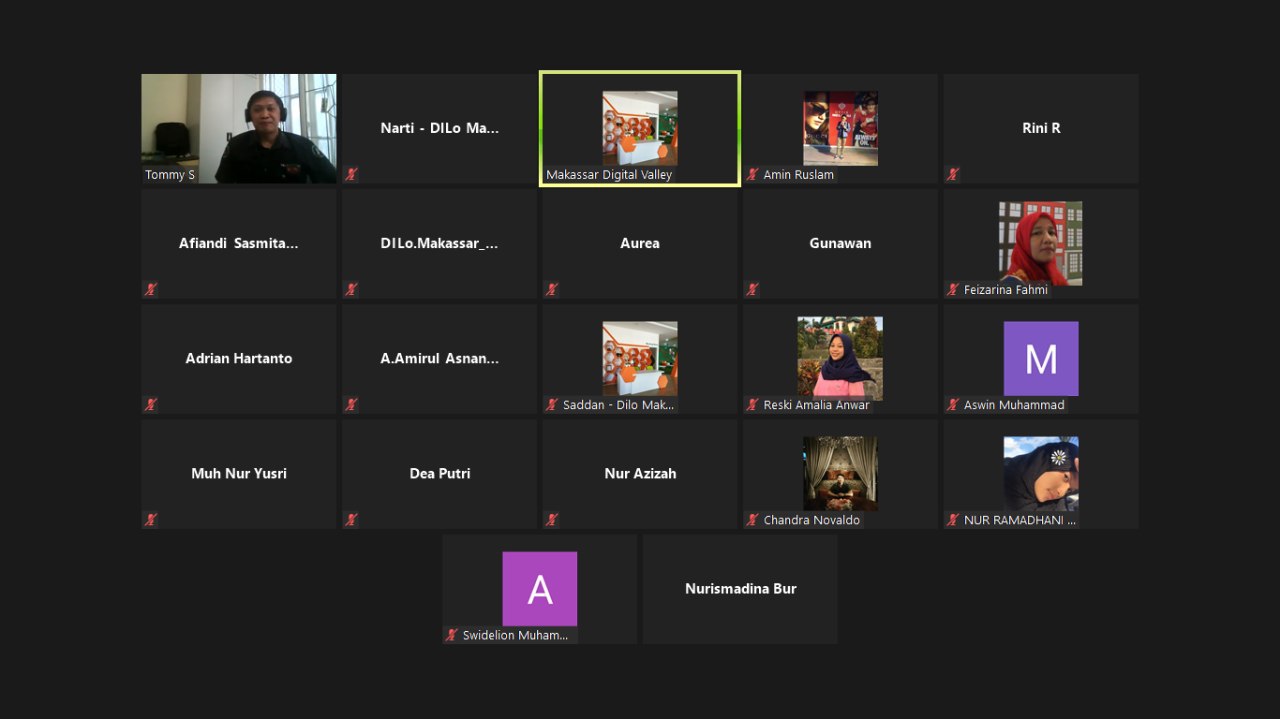This screenshot has width=1280, height=719.
Task: Select the Adrian Hartanto participant tile
Action: (238, 358)
